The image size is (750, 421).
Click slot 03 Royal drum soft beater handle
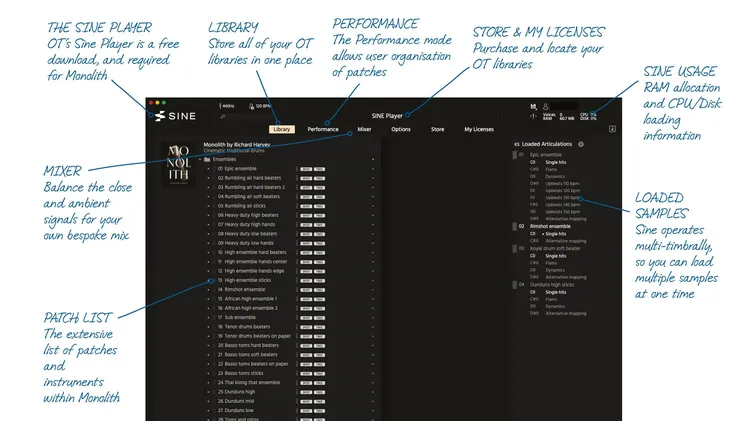(515, 248)
